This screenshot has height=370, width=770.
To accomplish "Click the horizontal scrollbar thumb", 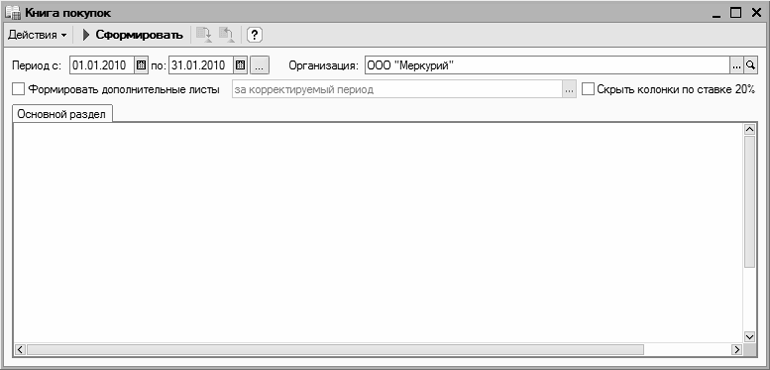I will (335, 350).
